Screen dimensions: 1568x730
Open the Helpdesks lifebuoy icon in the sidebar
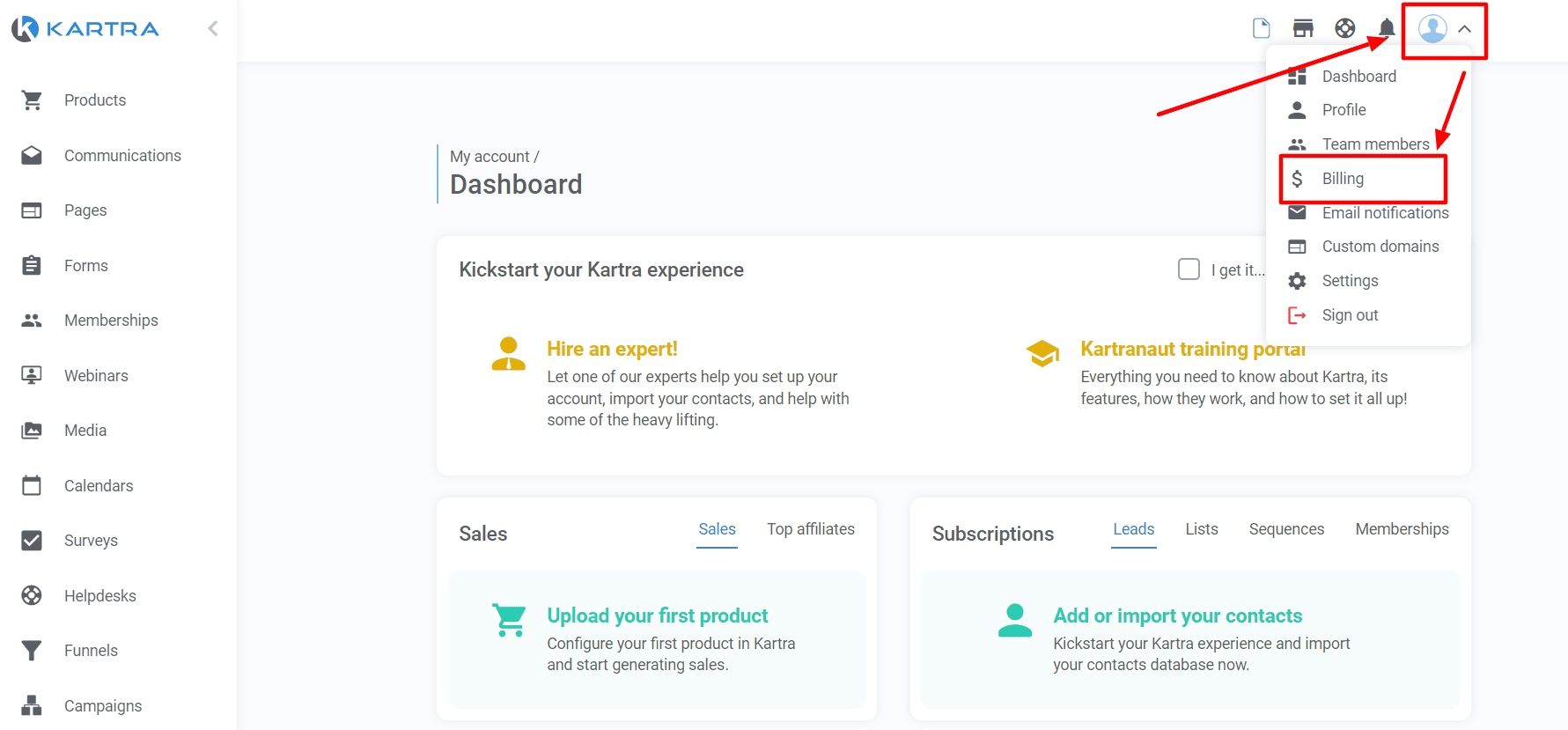point(32,595)
